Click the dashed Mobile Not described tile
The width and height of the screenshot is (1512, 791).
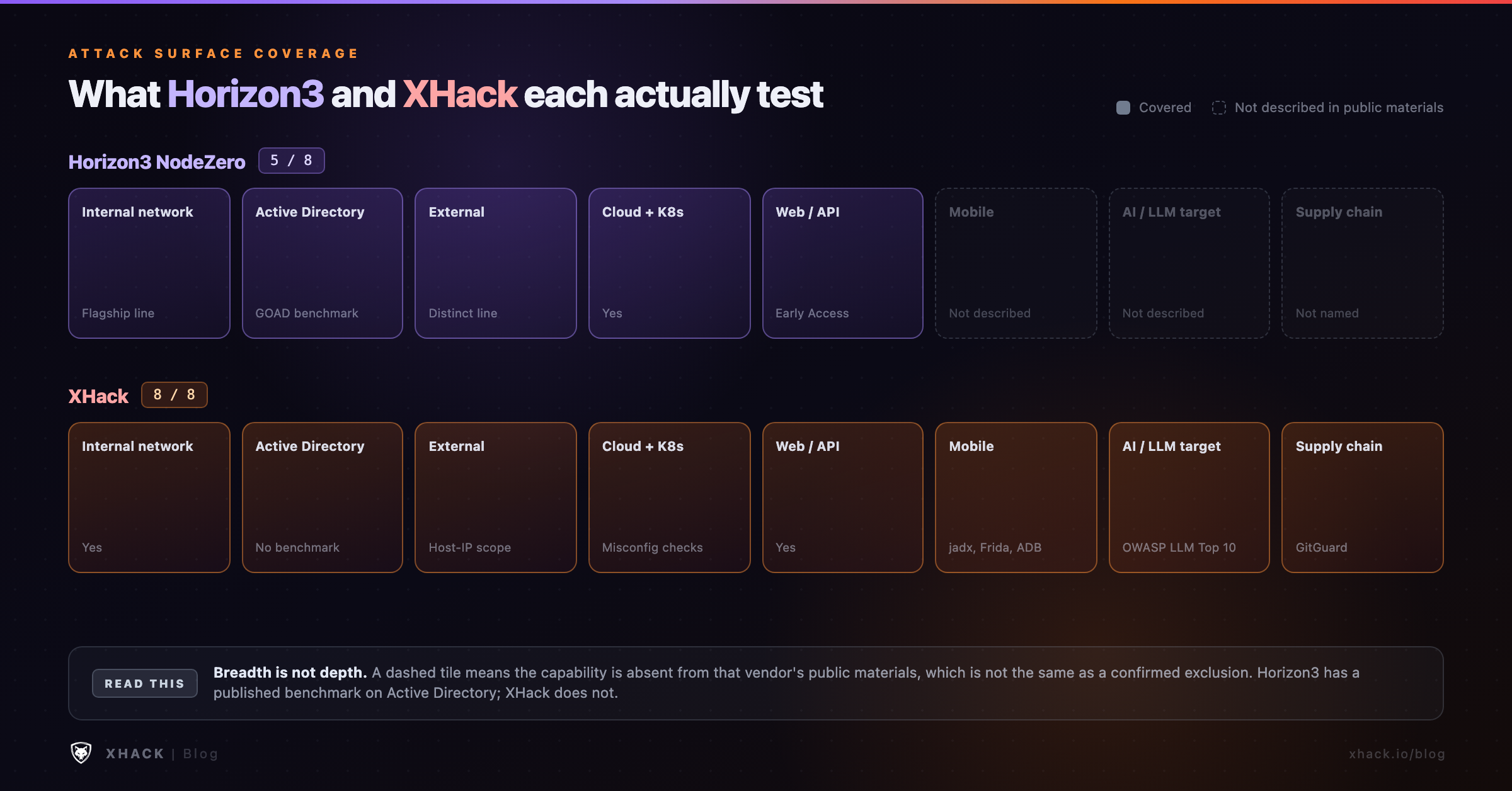[1016, 263]
